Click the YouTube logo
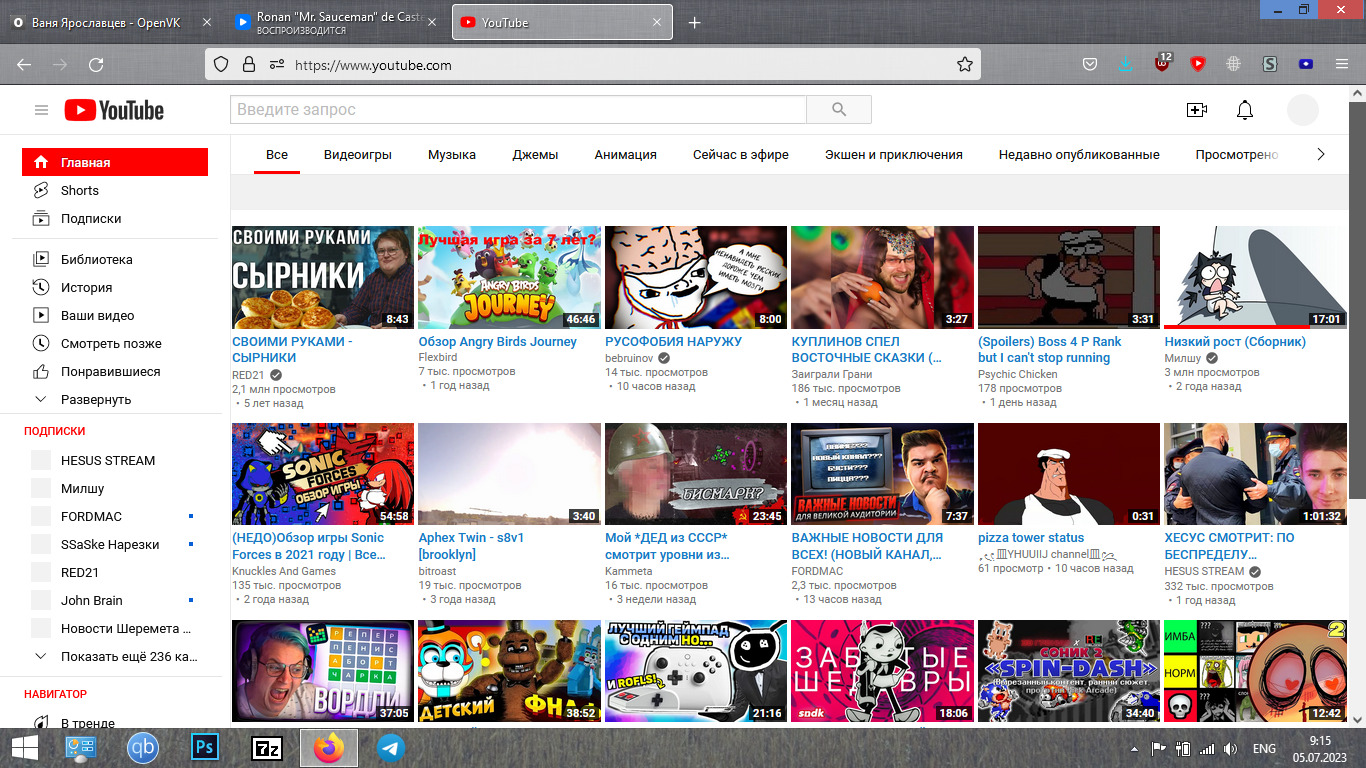This screenshot has width=1366, height=768. [x=114, y=110]
